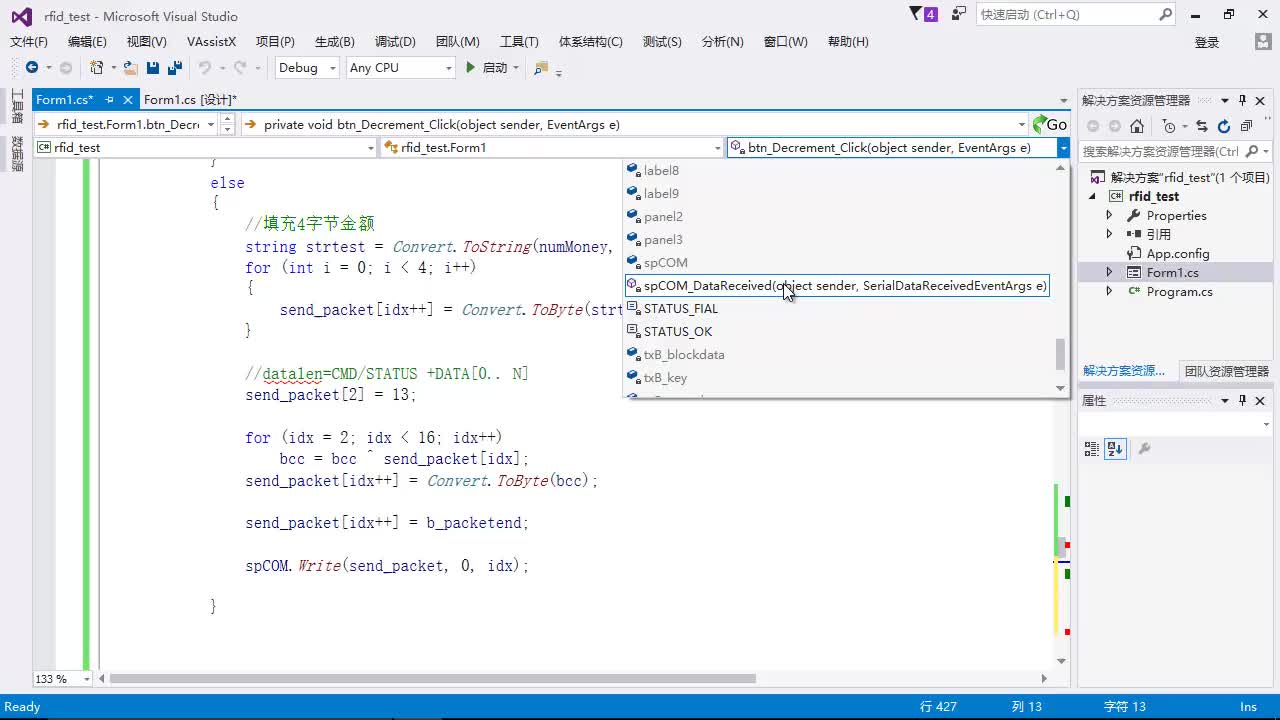Save the current file with Save icon
Viewport: 1280px width, 720px height.
(x=153, y=68)
